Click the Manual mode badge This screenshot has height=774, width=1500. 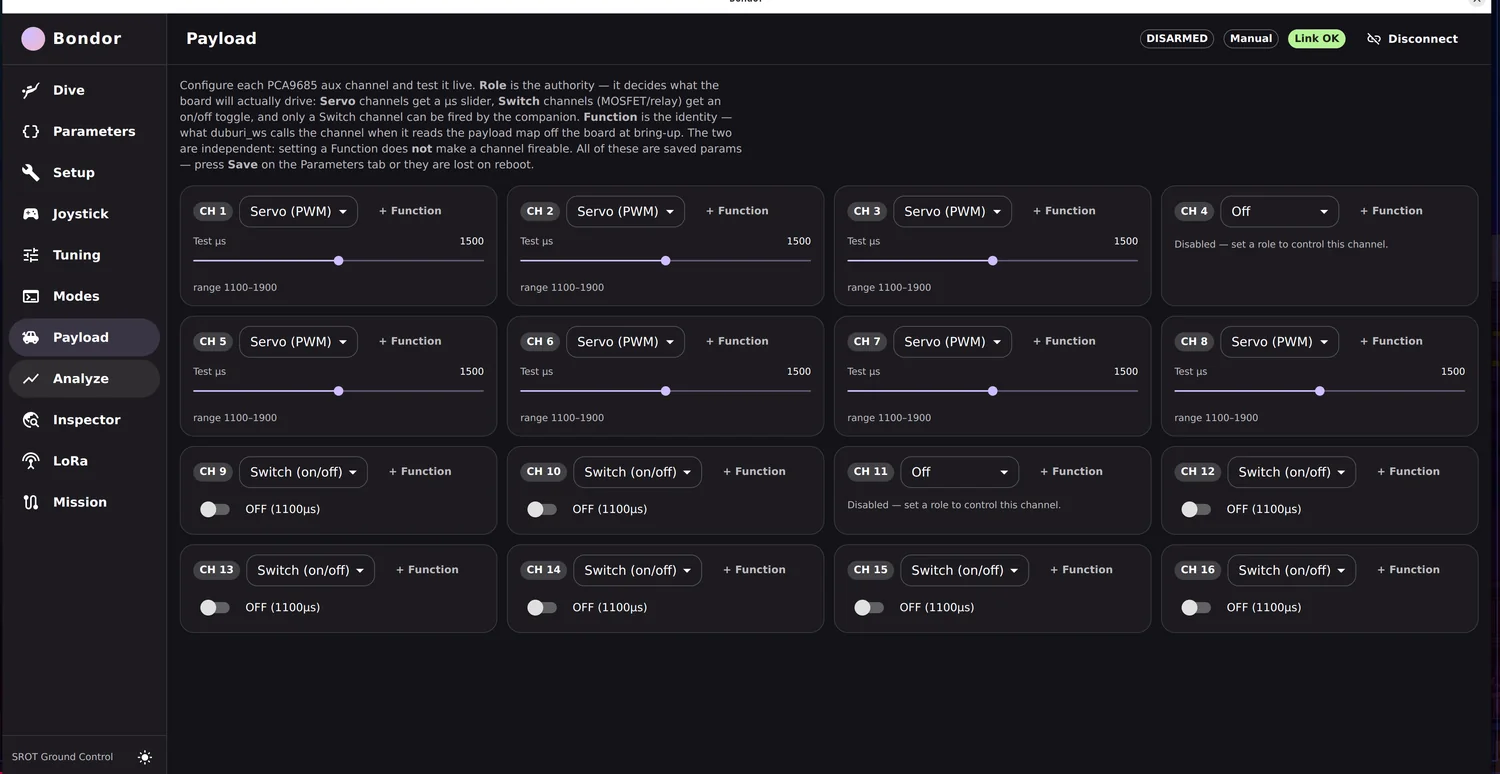[1251, 39]
